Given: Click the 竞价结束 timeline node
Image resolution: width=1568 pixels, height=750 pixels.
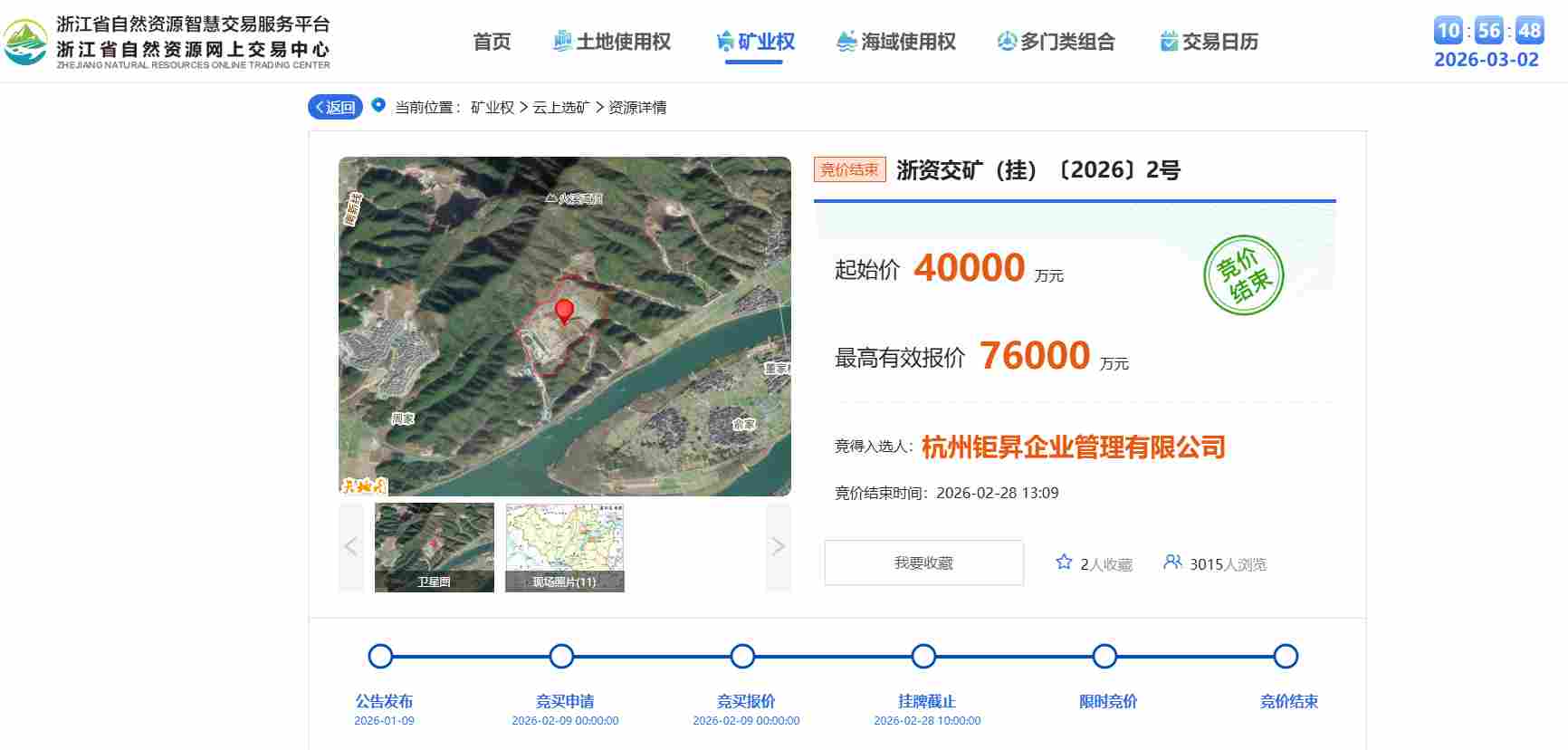Looking at the screenshot, I should [x=1286, y=656].
